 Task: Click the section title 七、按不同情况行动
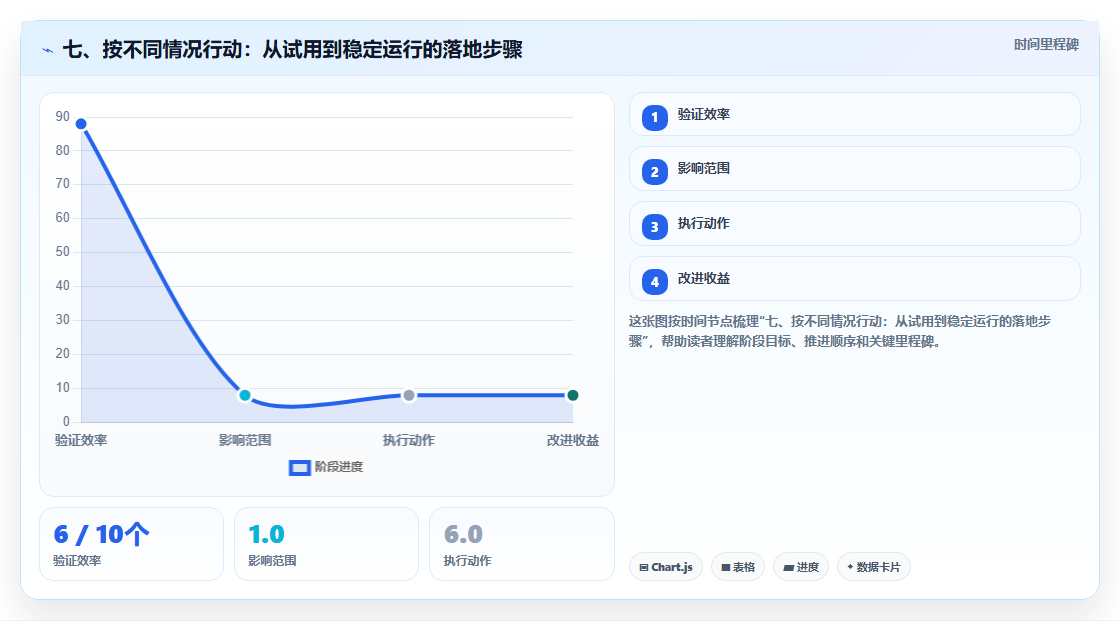click(293, 49)
